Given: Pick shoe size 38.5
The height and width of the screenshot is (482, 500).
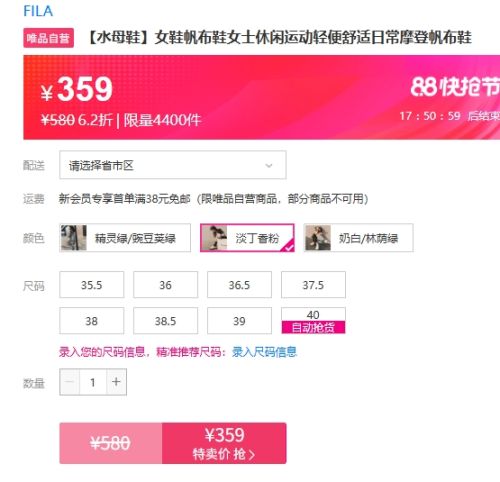Looking at the screenshot, I should [x=166, y=321].
